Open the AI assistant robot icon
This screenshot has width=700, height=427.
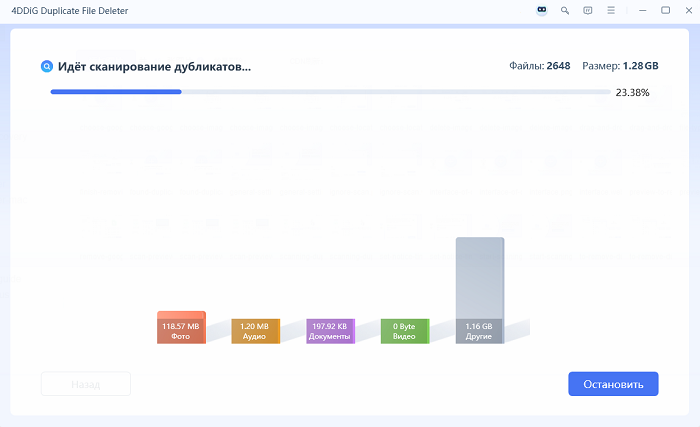tap(542, 10)
